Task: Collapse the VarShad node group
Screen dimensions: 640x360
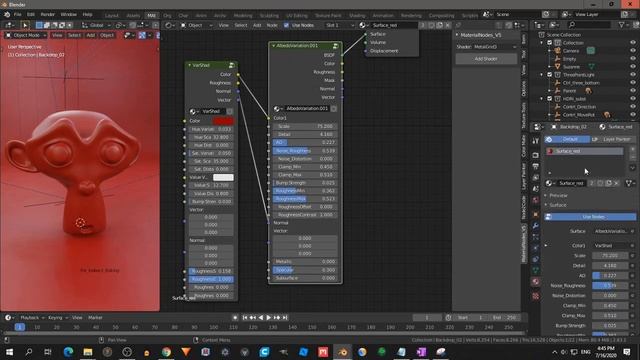Action: (x=189, y=65)
